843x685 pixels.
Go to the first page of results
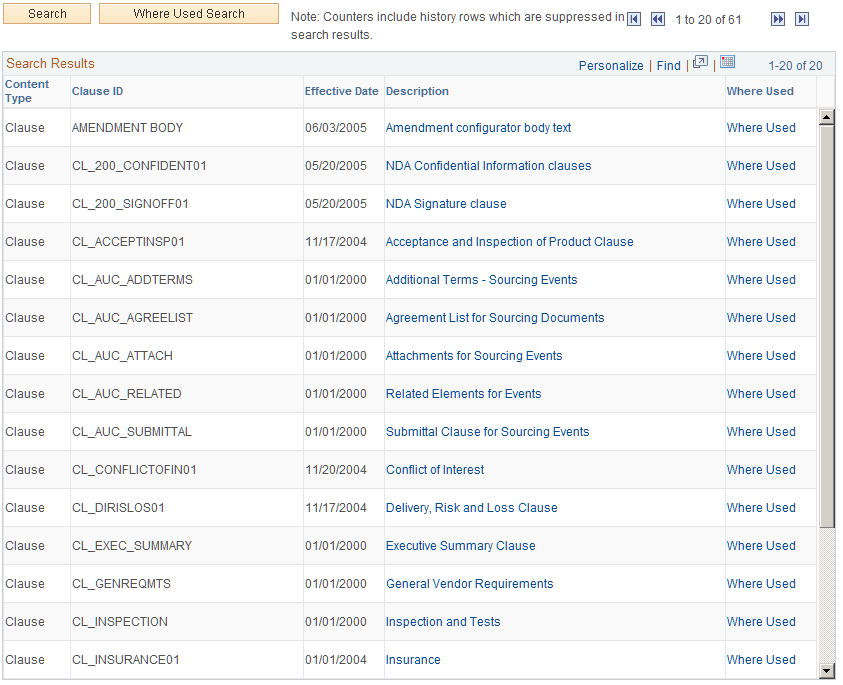633,18
